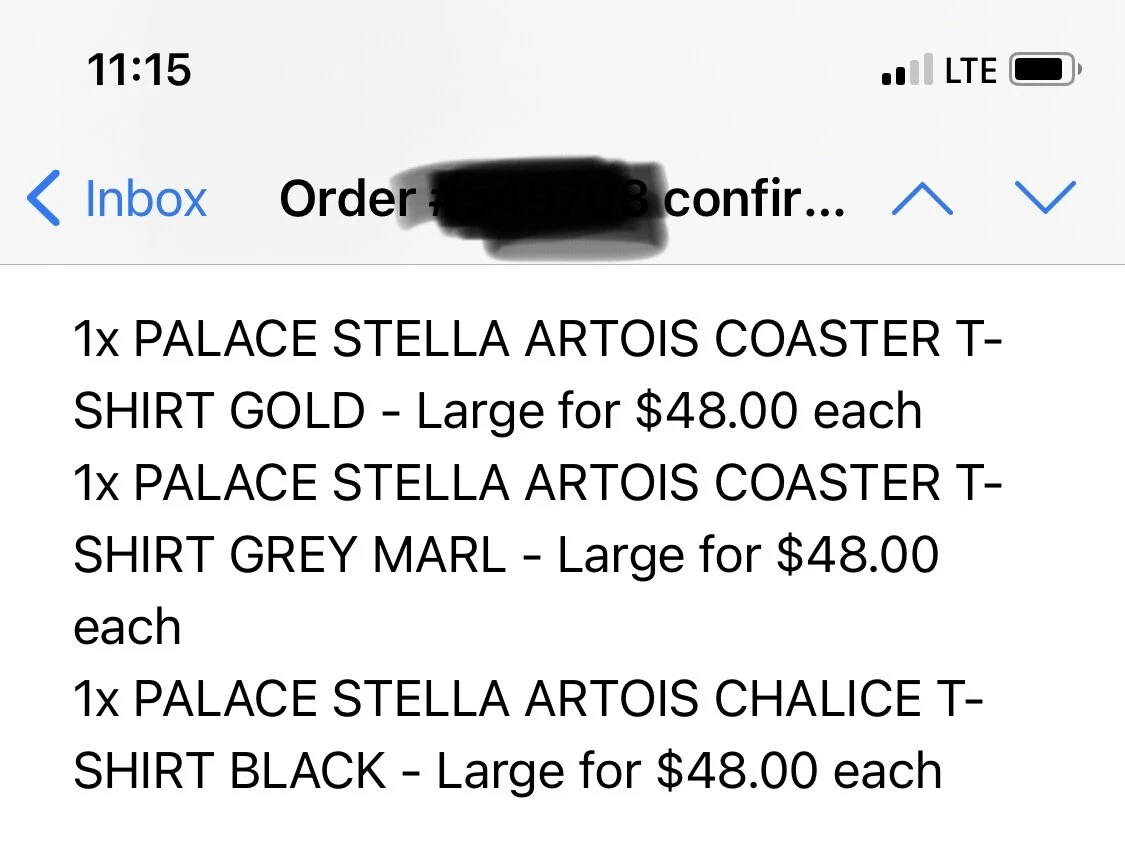Tap the $48.00 price for GREY MARL
Viewport: 1125px width, 847px height.
tap(858, 555)
